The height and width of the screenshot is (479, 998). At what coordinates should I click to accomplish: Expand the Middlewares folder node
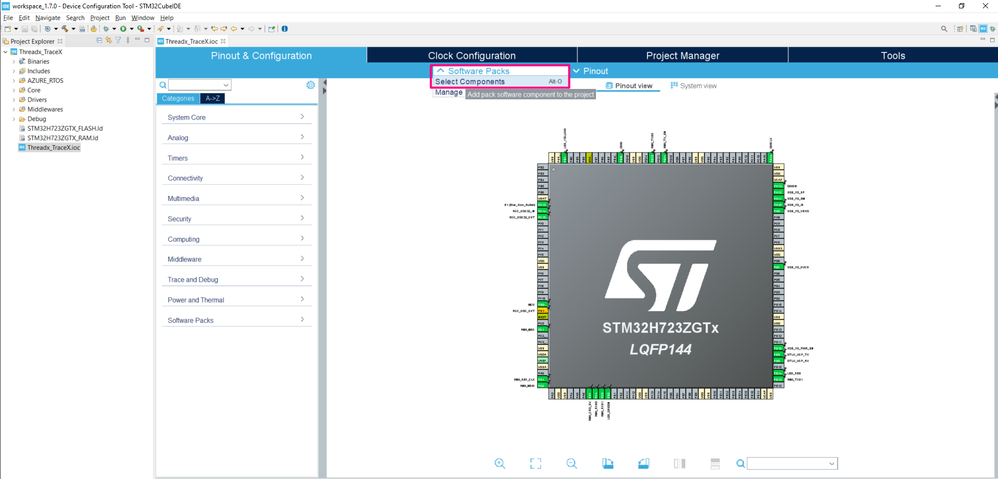pyautogui.click(x=14, y=109)
